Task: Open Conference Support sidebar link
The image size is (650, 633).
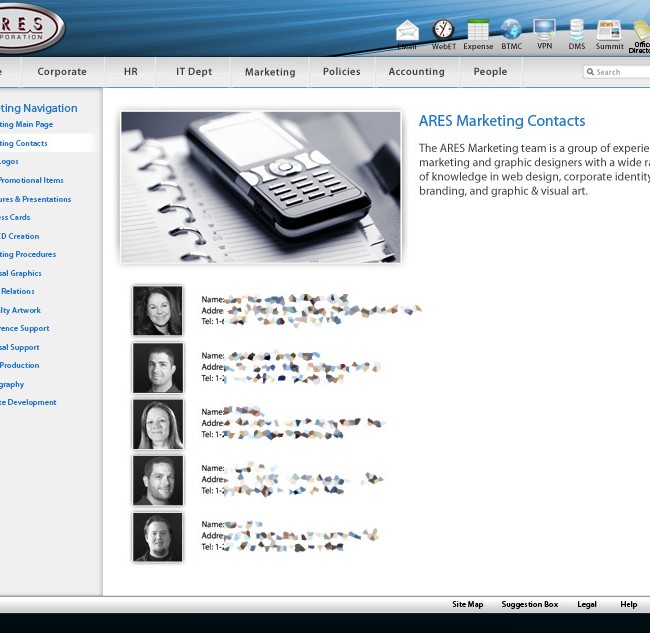Action: (24, 328)
